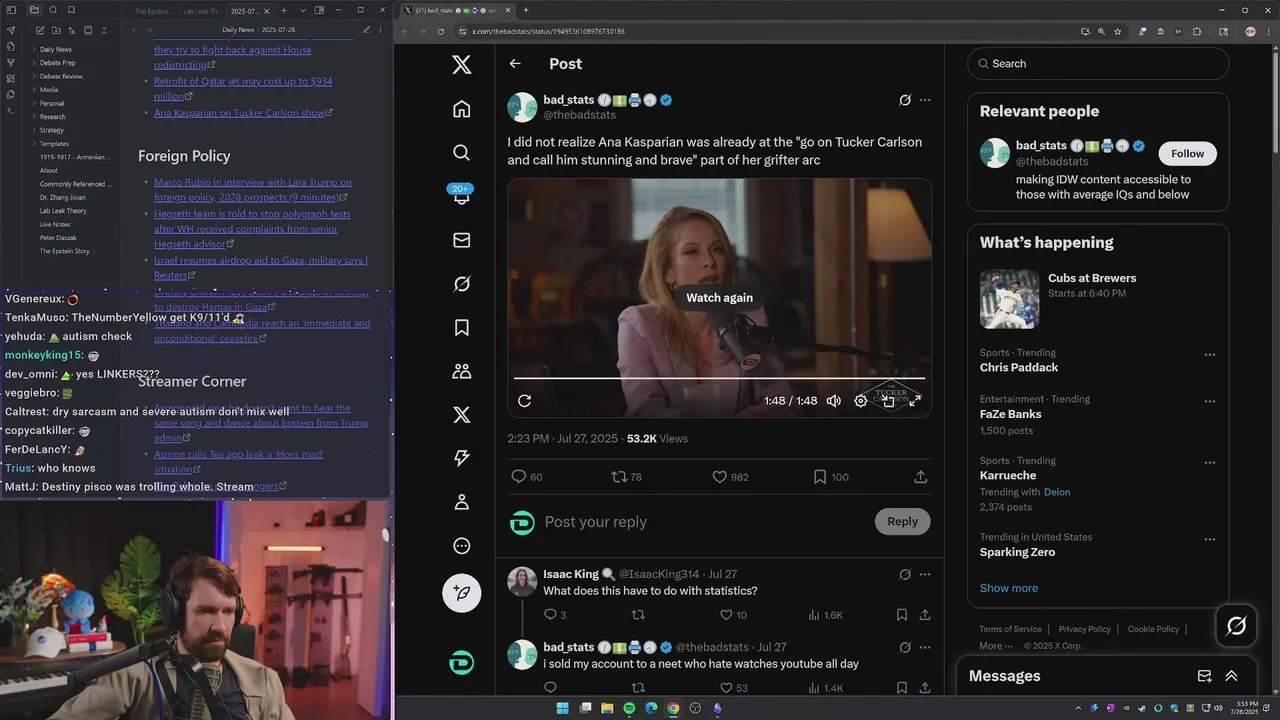The image size is (1280, 720).
Task: Compose new message in Messages bar
Action: pos(1205,676)
